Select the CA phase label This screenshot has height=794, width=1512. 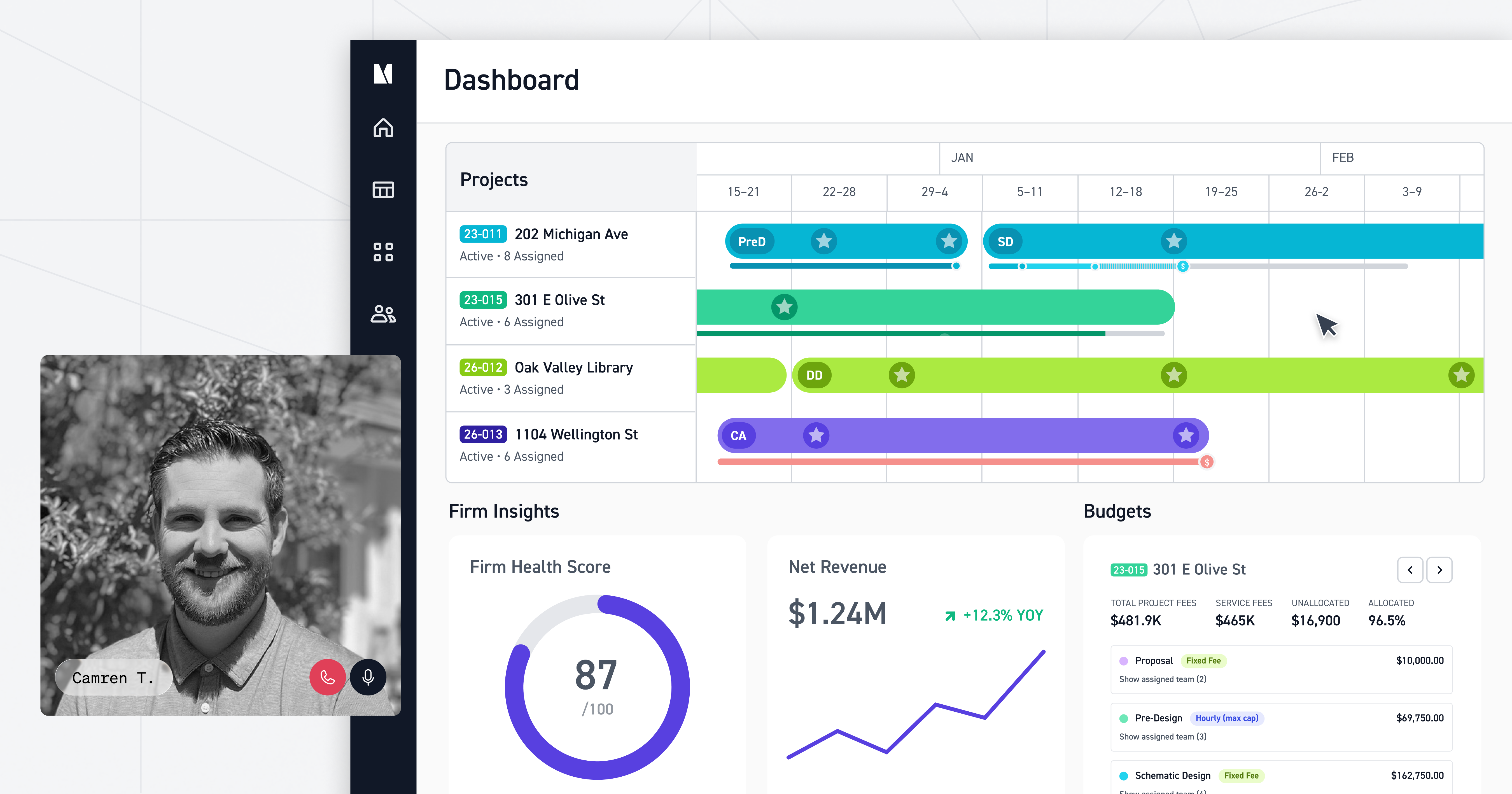738,436
